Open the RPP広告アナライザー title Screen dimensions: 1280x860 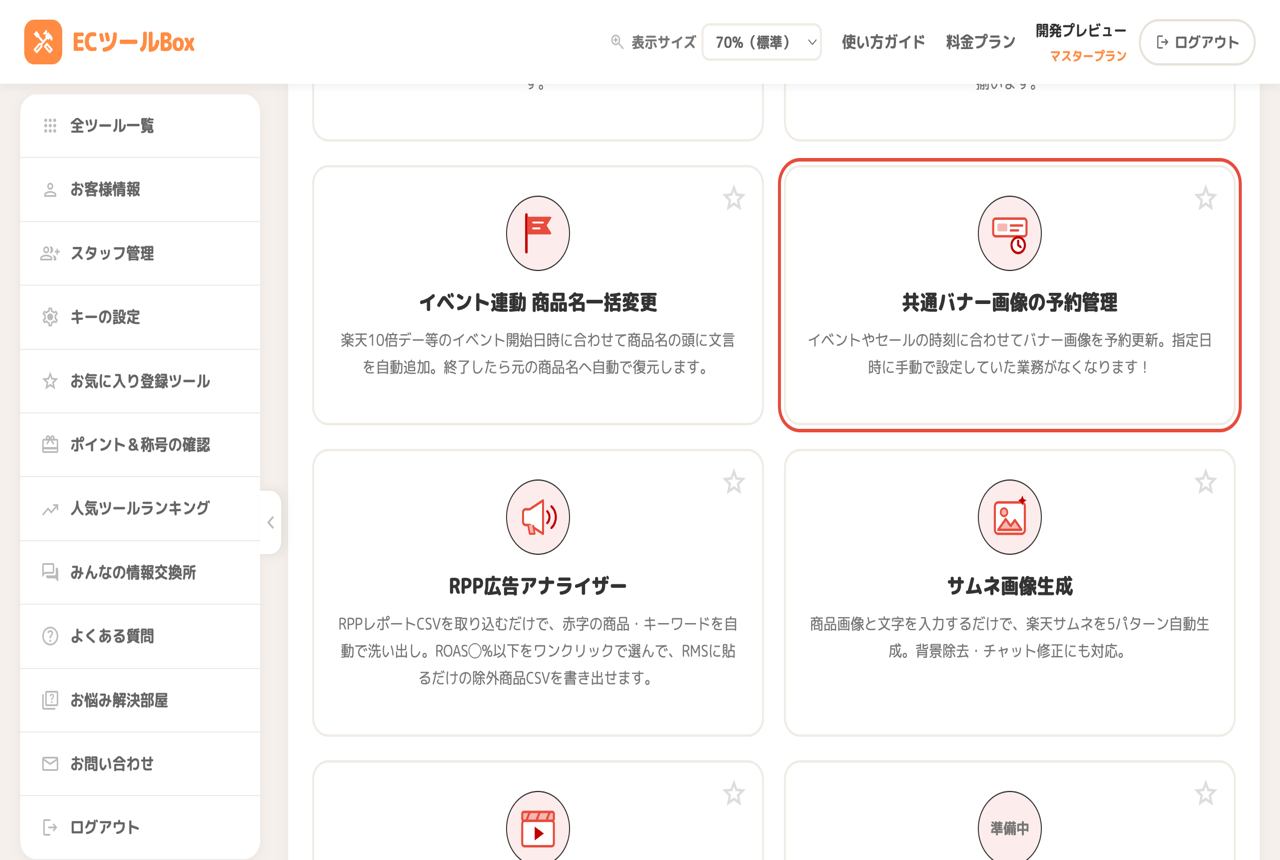538,586
